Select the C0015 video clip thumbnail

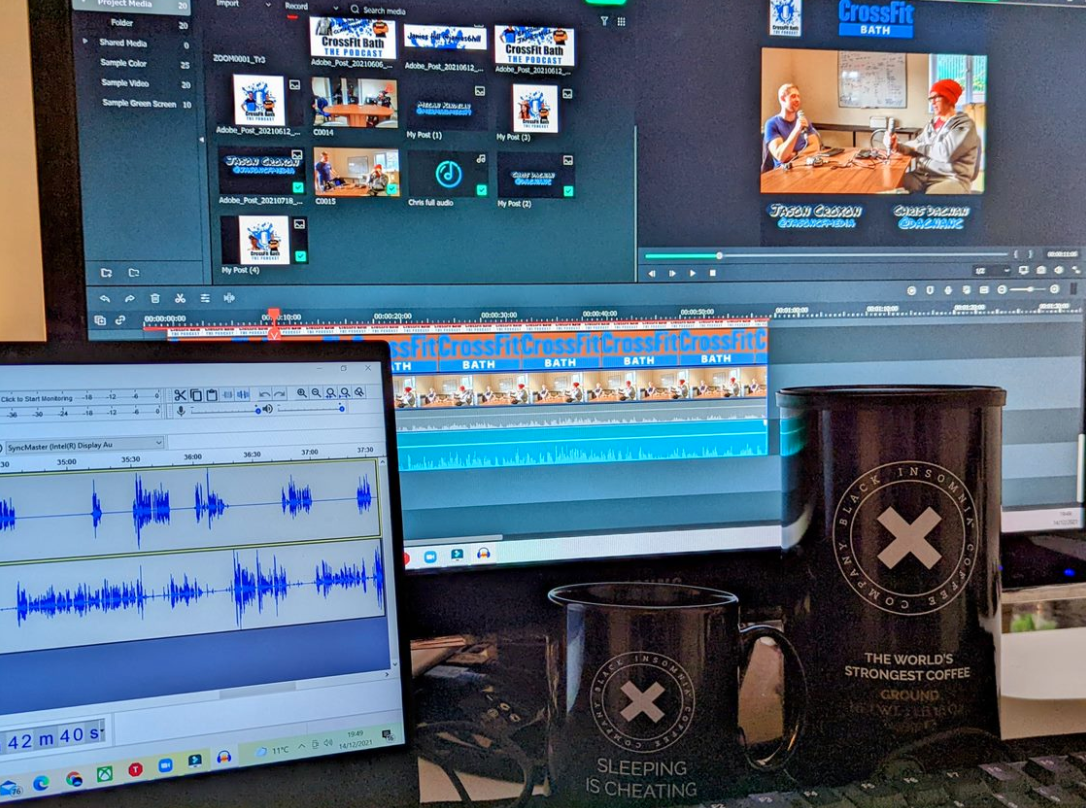356,172
